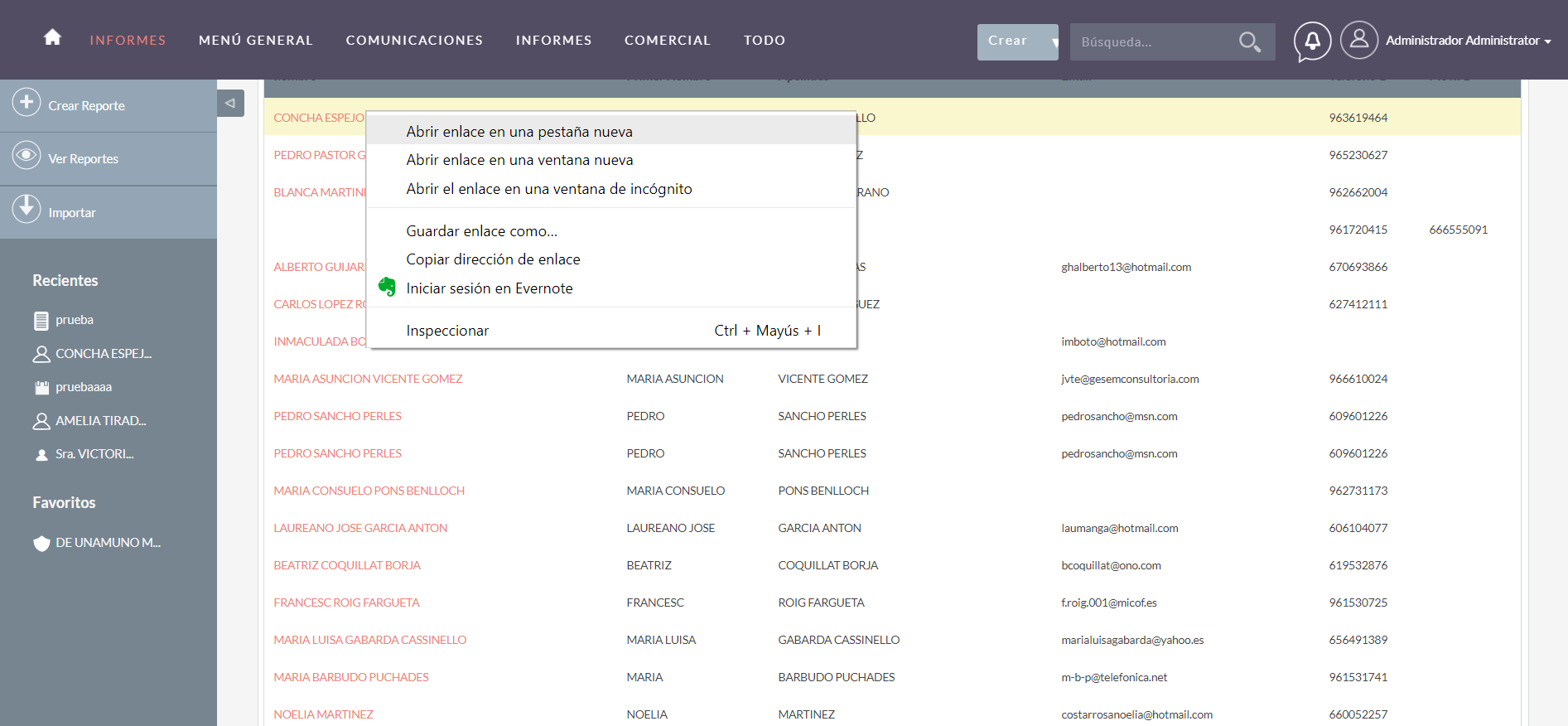Open MARIA BARBUDO PUCHADES record

(351, 677)
